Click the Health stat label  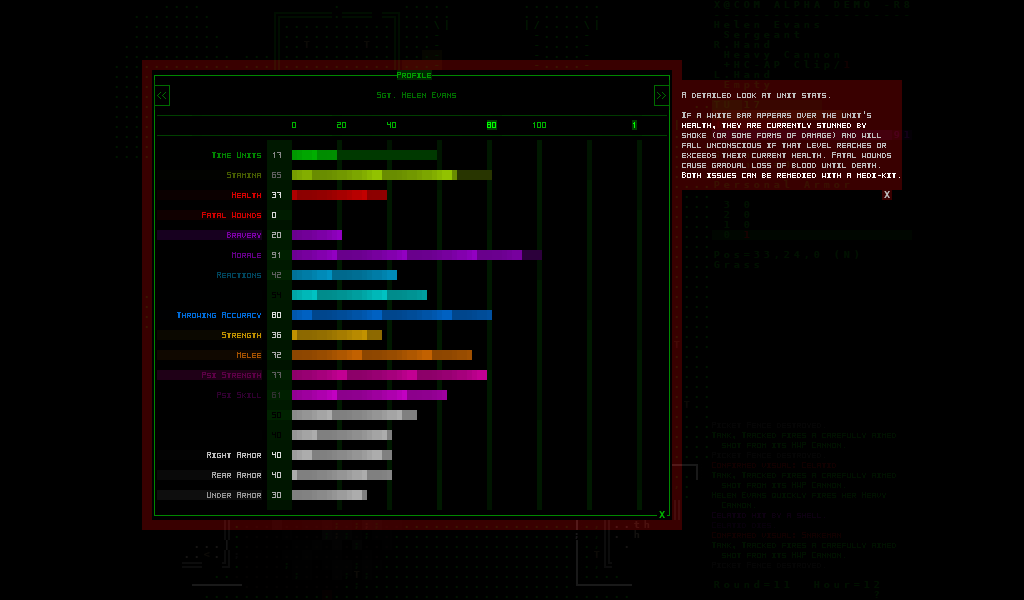tap(246, 195)
